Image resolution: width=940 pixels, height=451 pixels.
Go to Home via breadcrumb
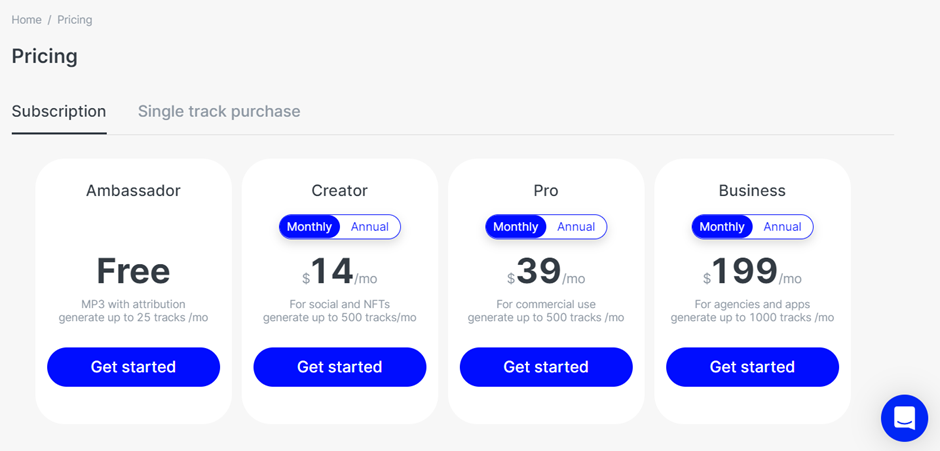(x=26, y=20)
